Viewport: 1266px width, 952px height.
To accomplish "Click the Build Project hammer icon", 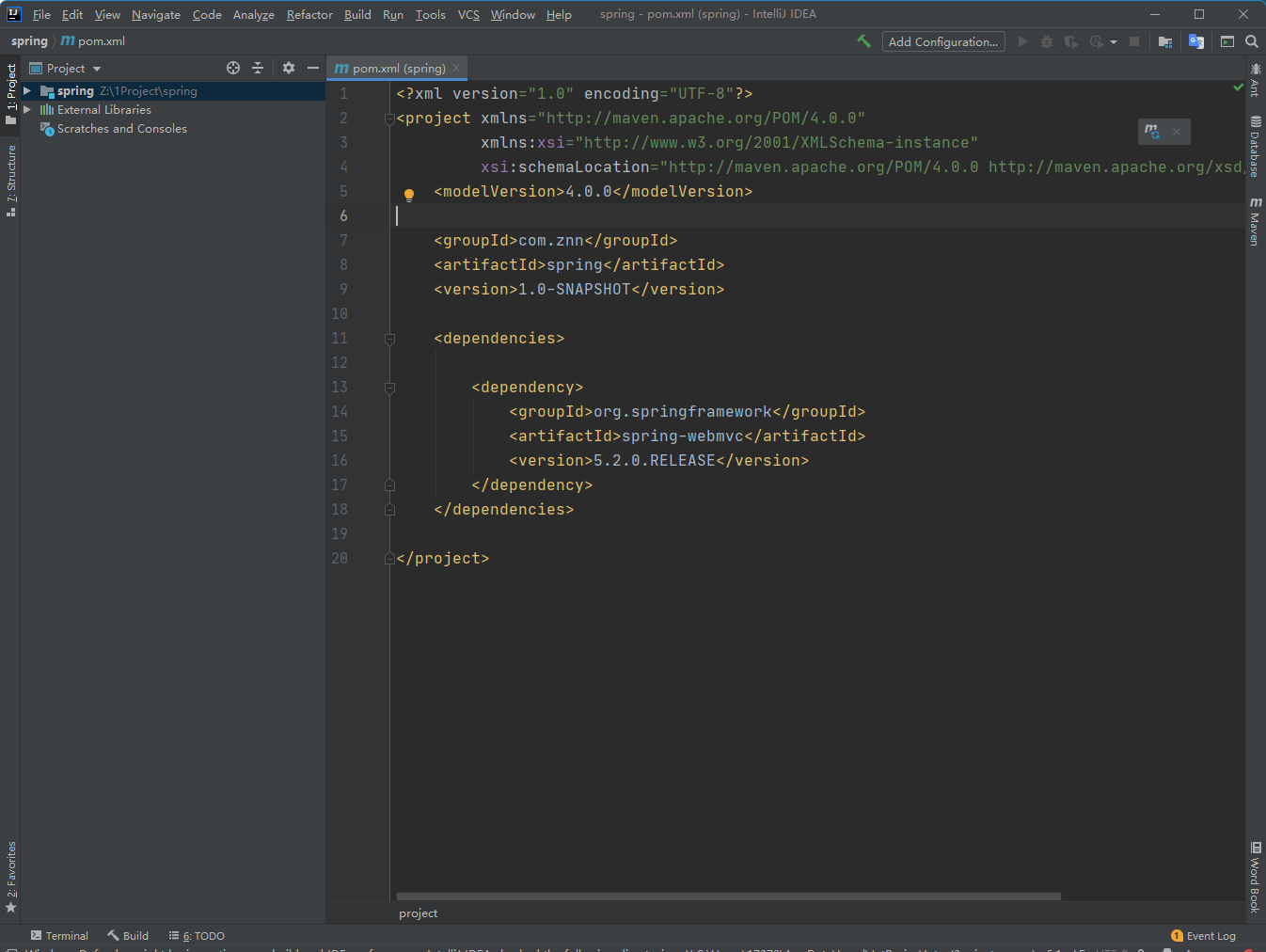I will [863, 41].
